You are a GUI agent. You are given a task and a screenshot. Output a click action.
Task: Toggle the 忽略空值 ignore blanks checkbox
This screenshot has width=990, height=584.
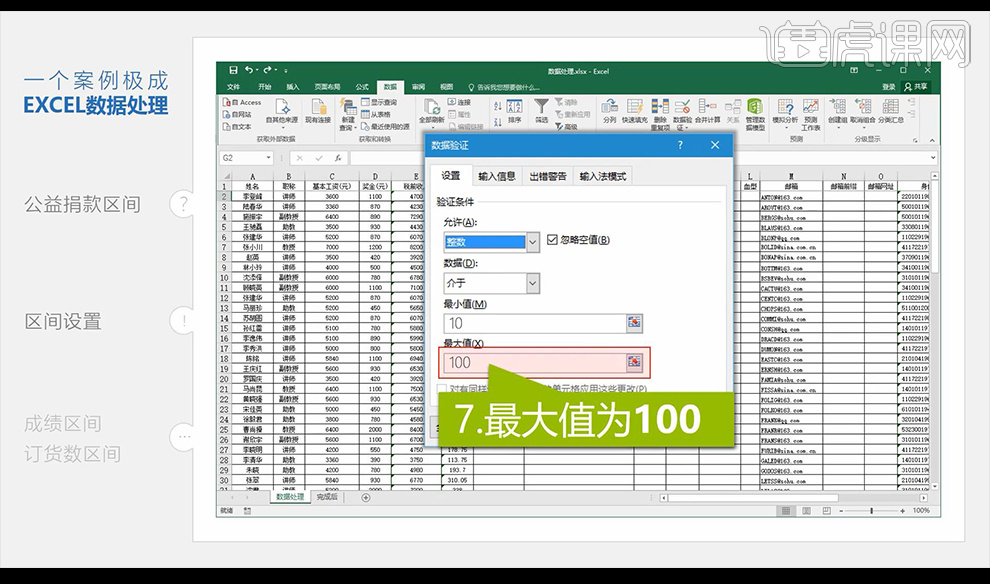[553, 240]
